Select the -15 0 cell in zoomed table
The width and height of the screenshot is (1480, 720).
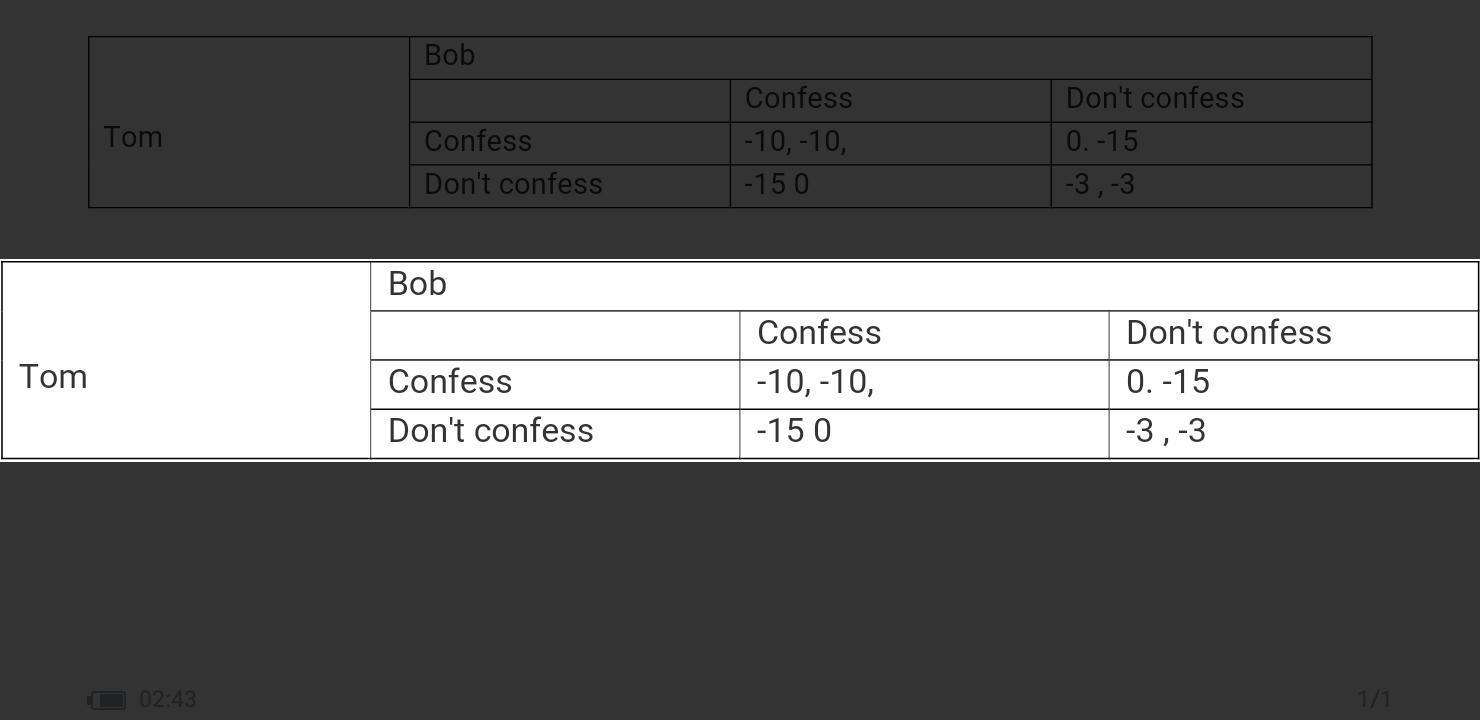[924, 433]
